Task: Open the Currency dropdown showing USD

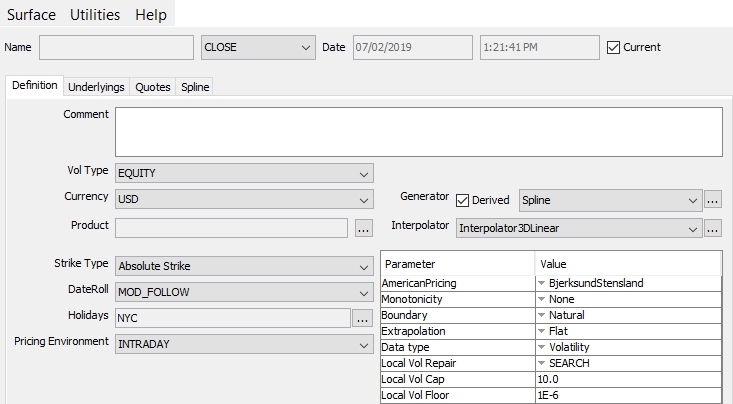Action: click(244, 199)
